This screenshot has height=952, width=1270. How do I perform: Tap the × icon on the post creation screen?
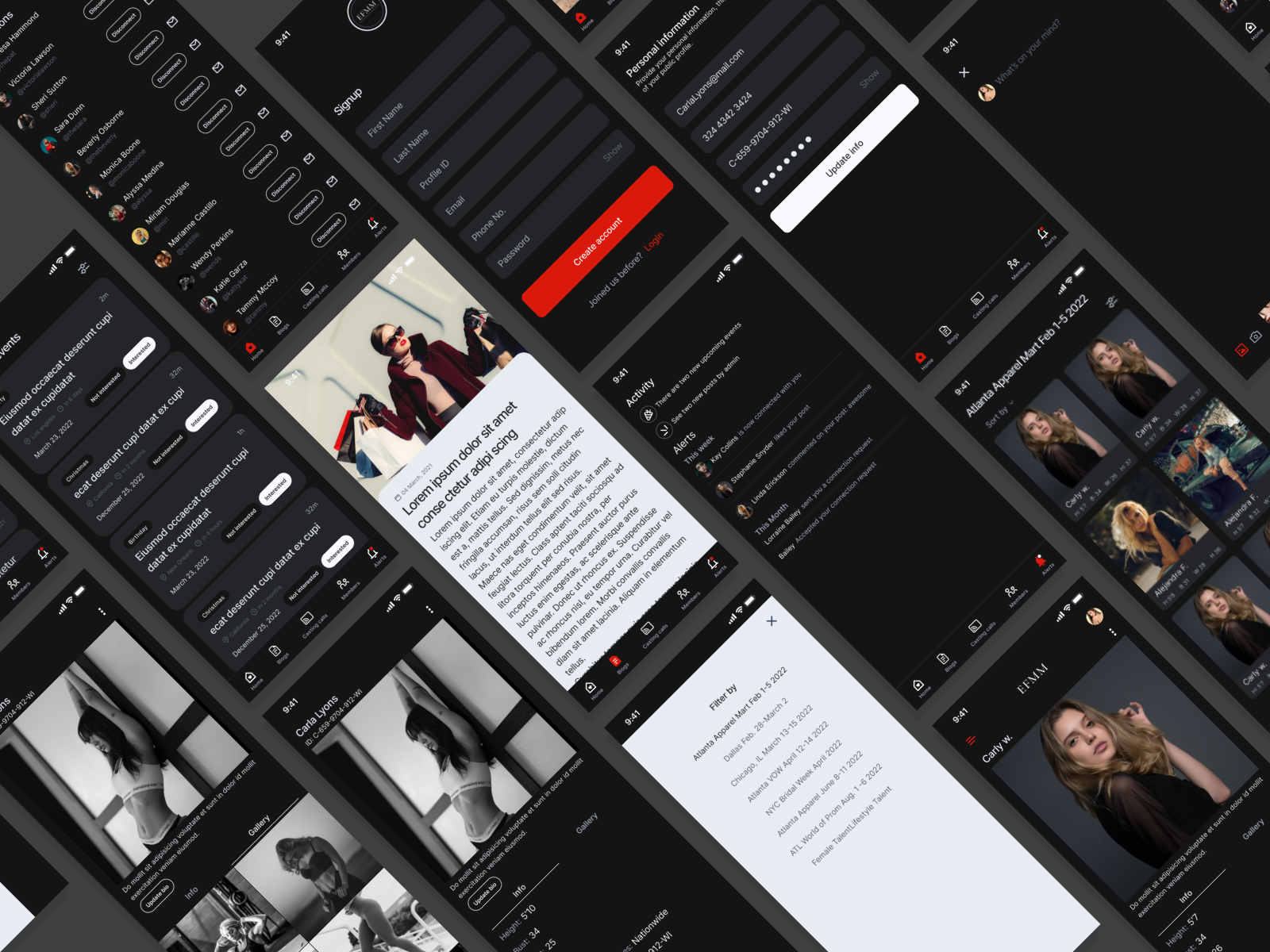point(964,72)
